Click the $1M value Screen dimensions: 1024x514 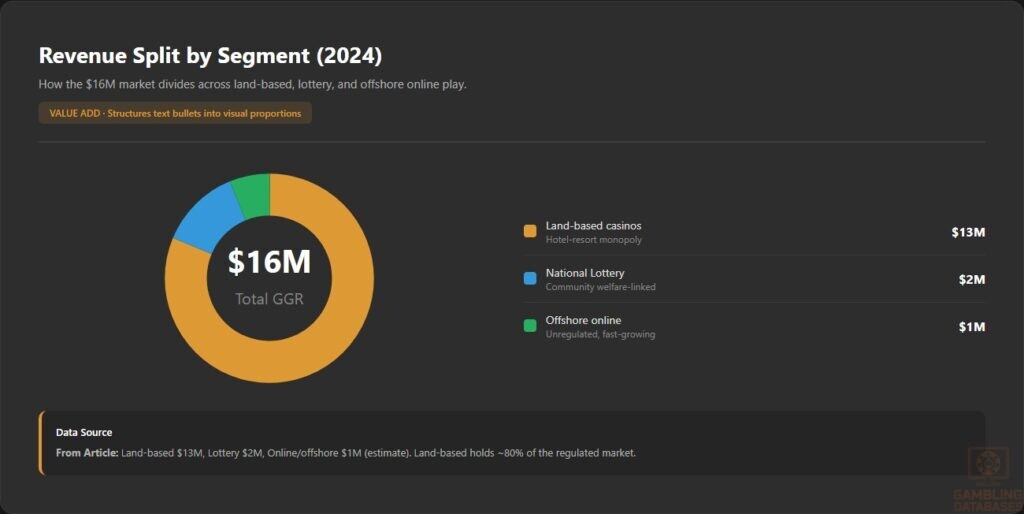pos(972,327)
